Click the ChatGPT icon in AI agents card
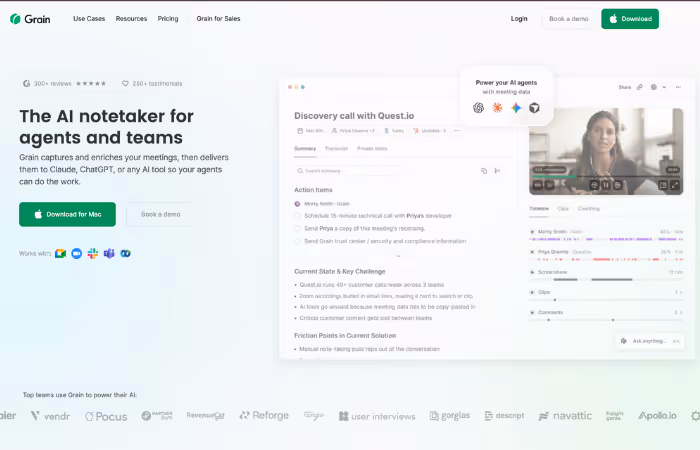 tap(479, 108)
